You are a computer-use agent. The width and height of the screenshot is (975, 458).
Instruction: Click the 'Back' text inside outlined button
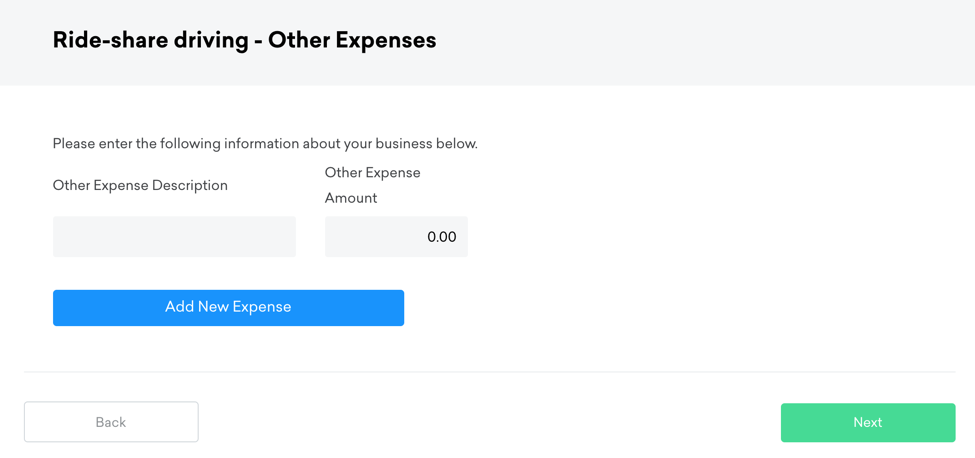click(111, 423)
